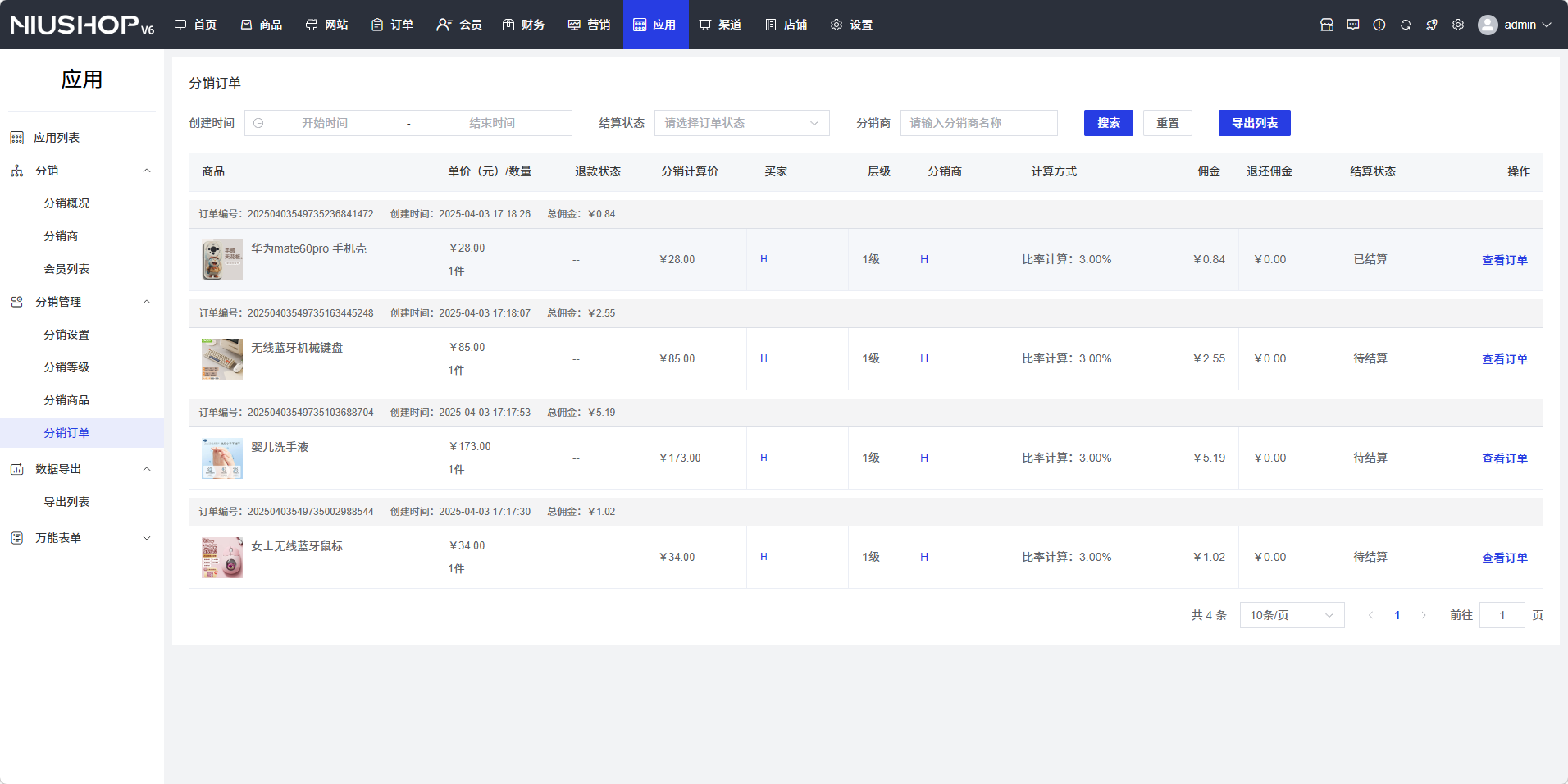The height and width of the screenshot is (784, 1568).
Task: Click the 分销商 name input field
Action: 978,123
